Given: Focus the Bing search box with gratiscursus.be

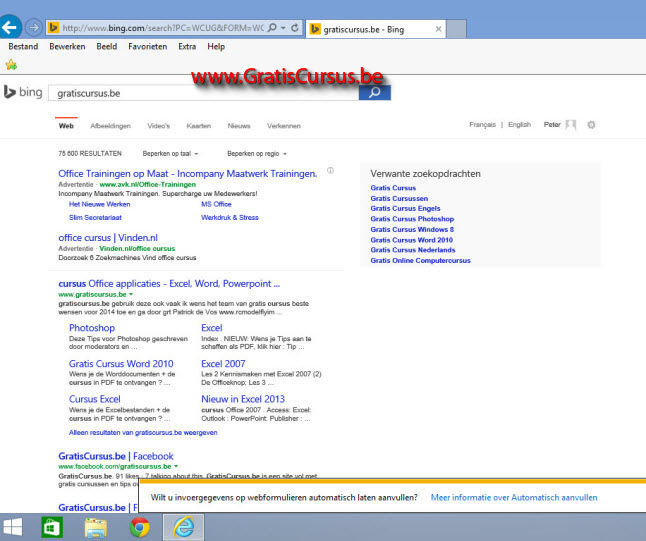Looking at the screenshot, I should pyautogui.click(x=204, y=93).
